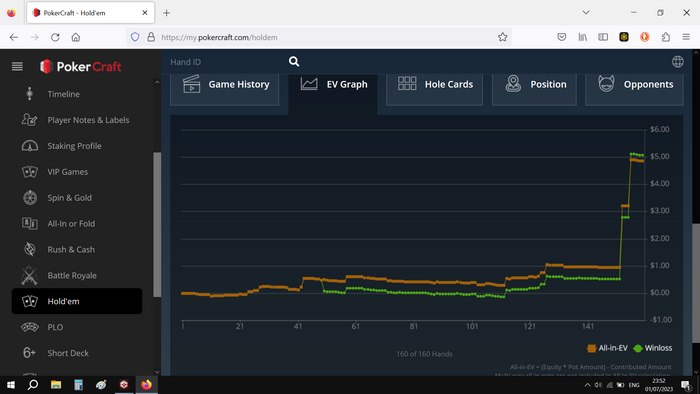The height and width of the screenshot is (394, 700).
Task: Open the language globe selector
Action: (678, 62)
